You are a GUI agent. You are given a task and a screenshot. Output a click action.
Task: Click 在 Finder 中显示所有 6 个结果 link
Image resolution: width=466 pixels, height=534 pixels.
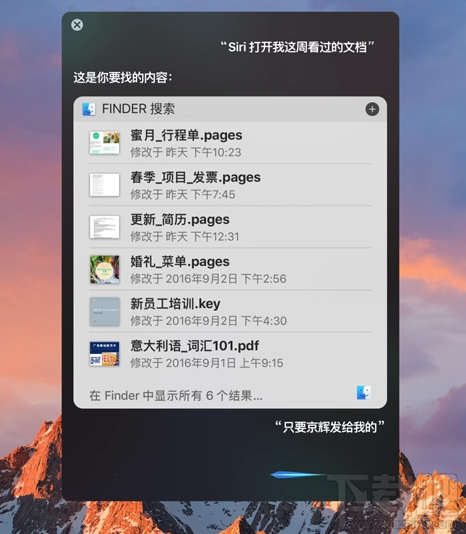point(176,396)
